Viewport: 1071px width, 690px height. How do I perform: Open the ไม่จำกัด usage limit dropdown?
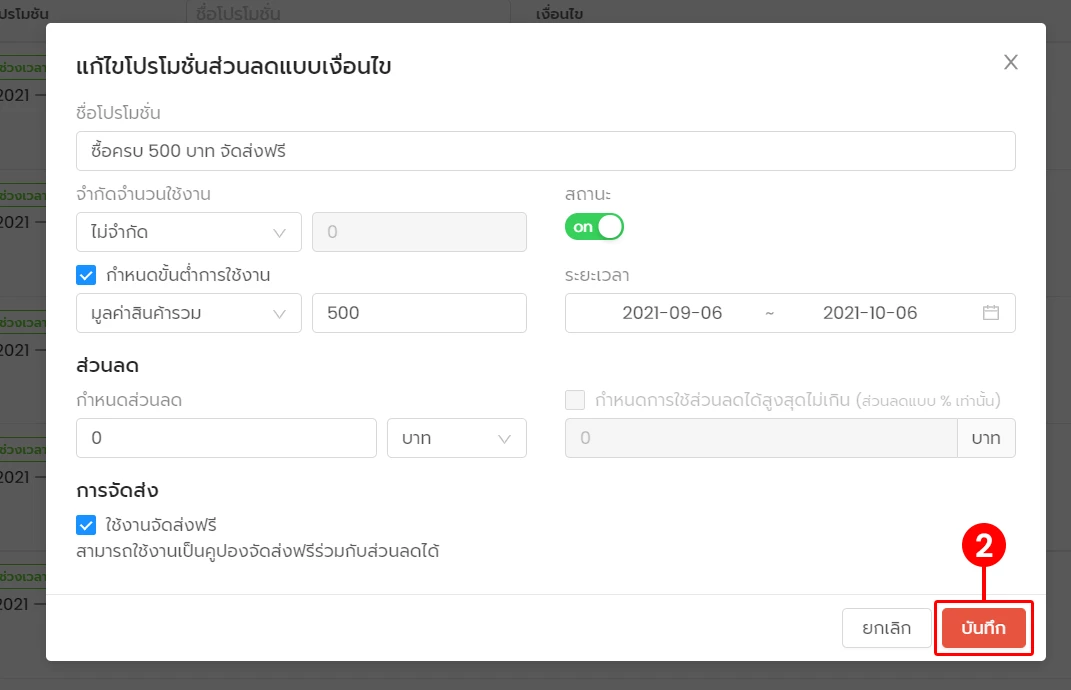coord(188,231)
